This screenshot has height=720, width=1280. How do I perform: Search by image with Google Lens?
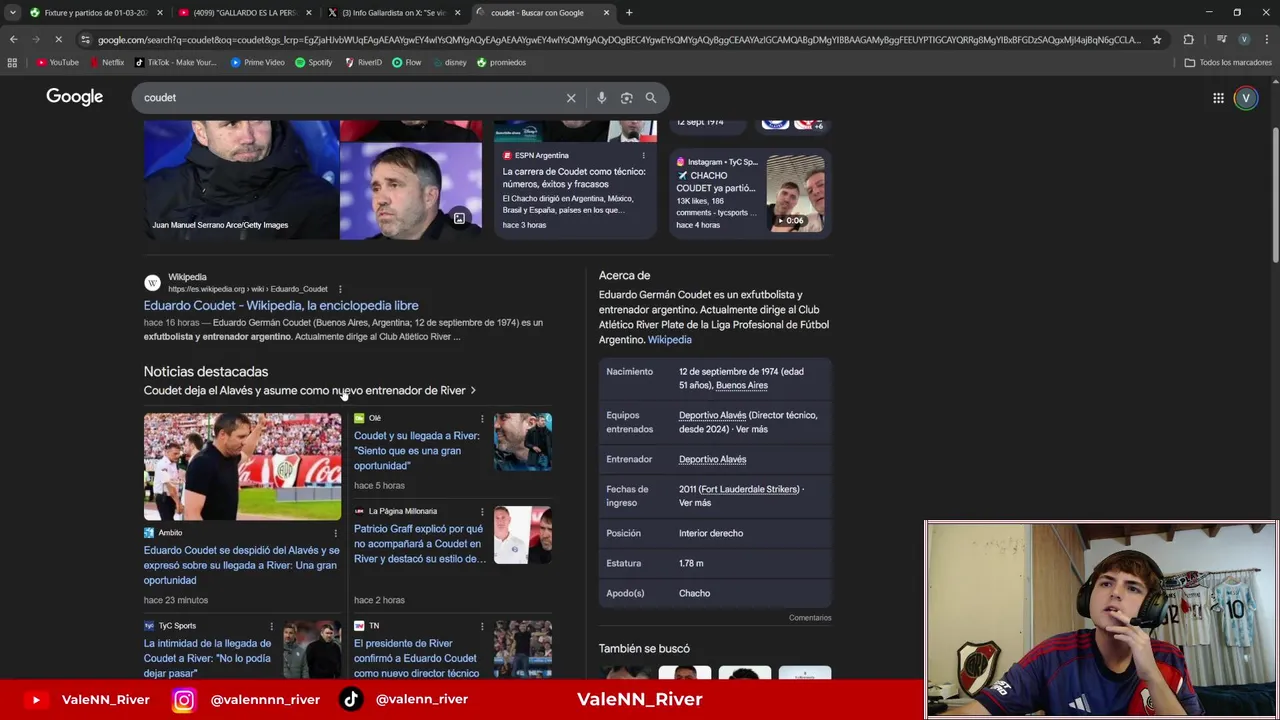(x=626, y=98)
